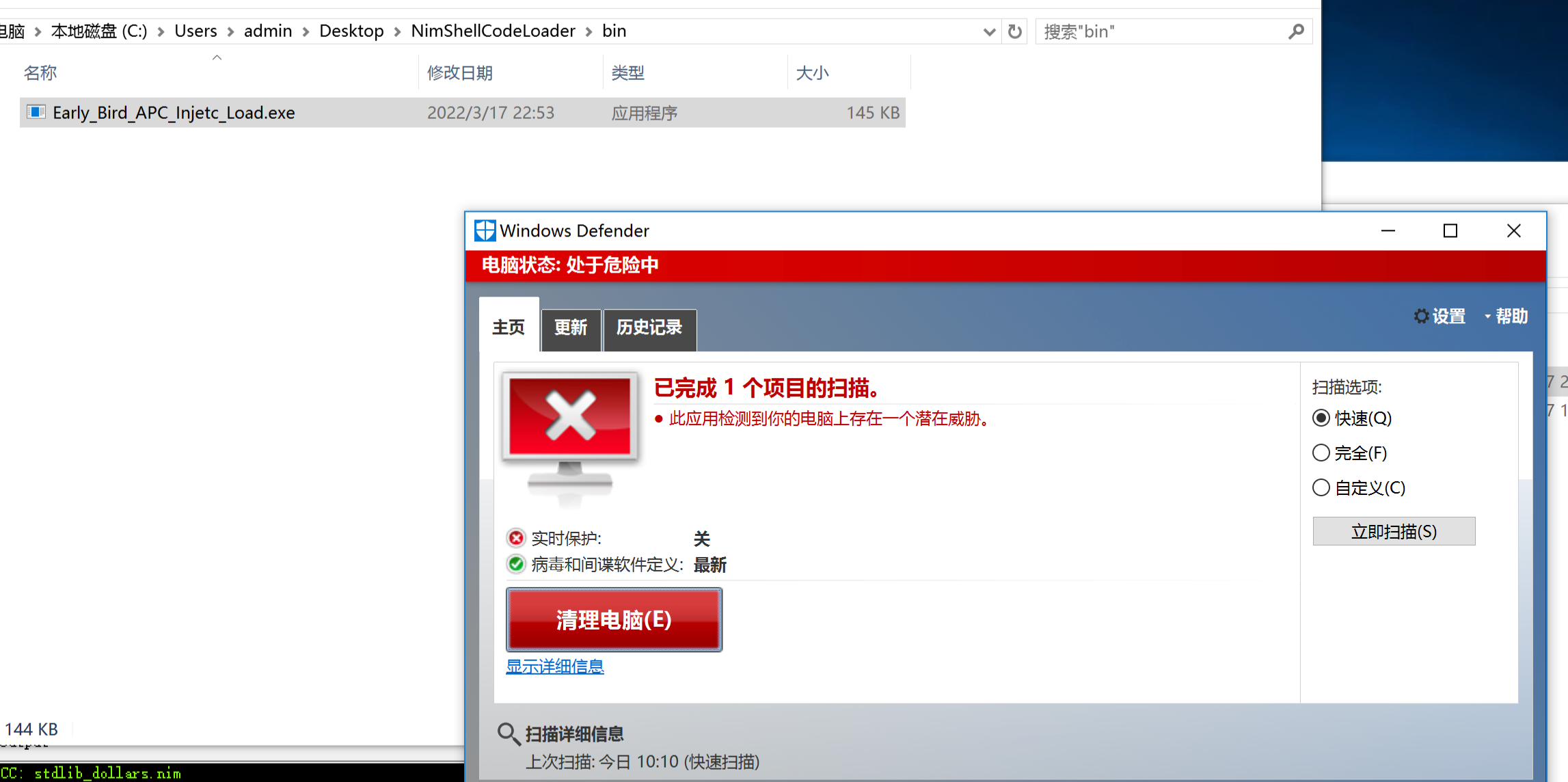Switch to the 主页 home tab
Image resolution: width=1568 pixels, height=782 pixels.
[509, 327]
